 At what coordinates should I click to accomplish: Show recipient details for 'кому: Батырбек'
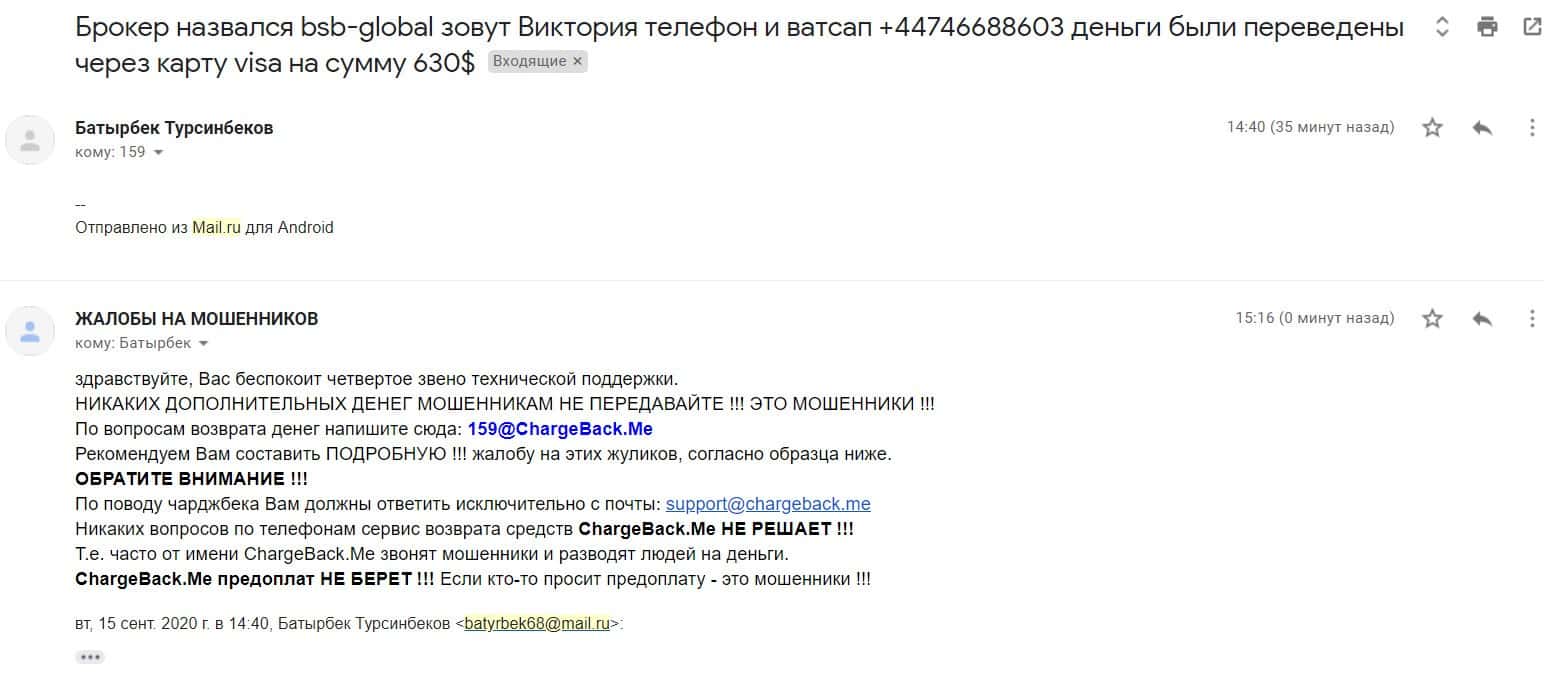[x=204, y=344]
